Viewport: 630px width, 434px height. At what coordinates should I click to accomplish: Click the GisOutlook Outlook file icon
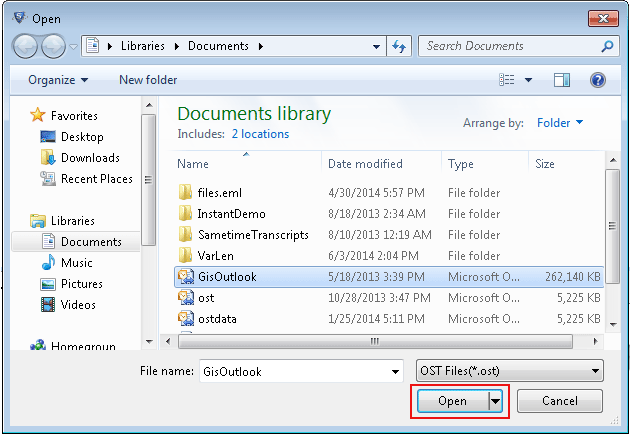click(186, 276)
